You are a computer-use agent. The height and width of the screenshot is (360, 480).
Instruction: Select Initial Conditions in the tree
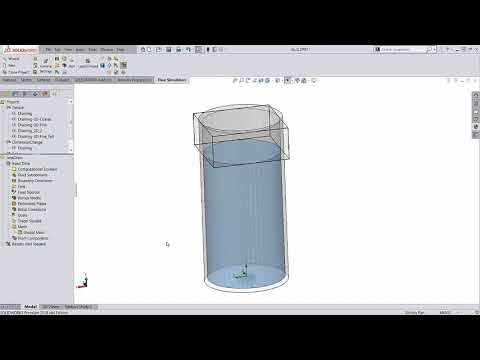(32, 209)
